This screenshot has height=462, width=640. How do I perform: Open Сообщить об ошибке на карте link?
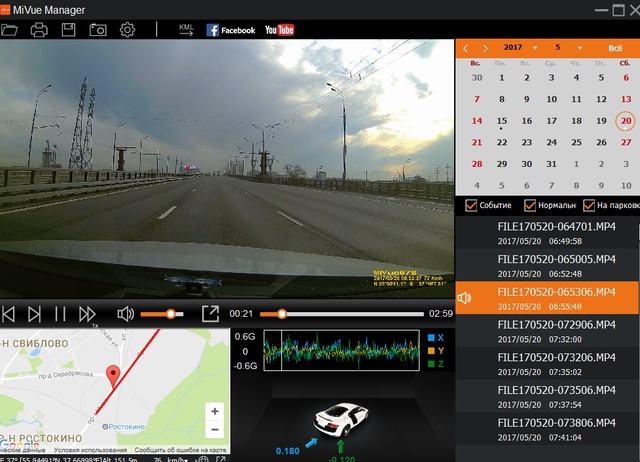(x=180, y=450)
